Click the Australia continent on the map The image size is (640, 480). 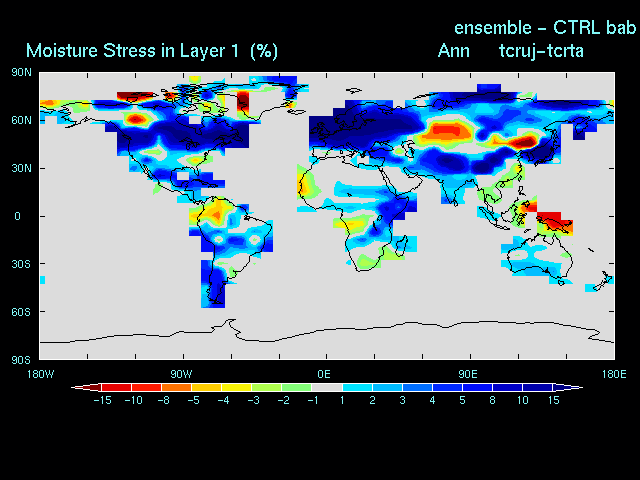pyautogui.click(x=540, y=260)
